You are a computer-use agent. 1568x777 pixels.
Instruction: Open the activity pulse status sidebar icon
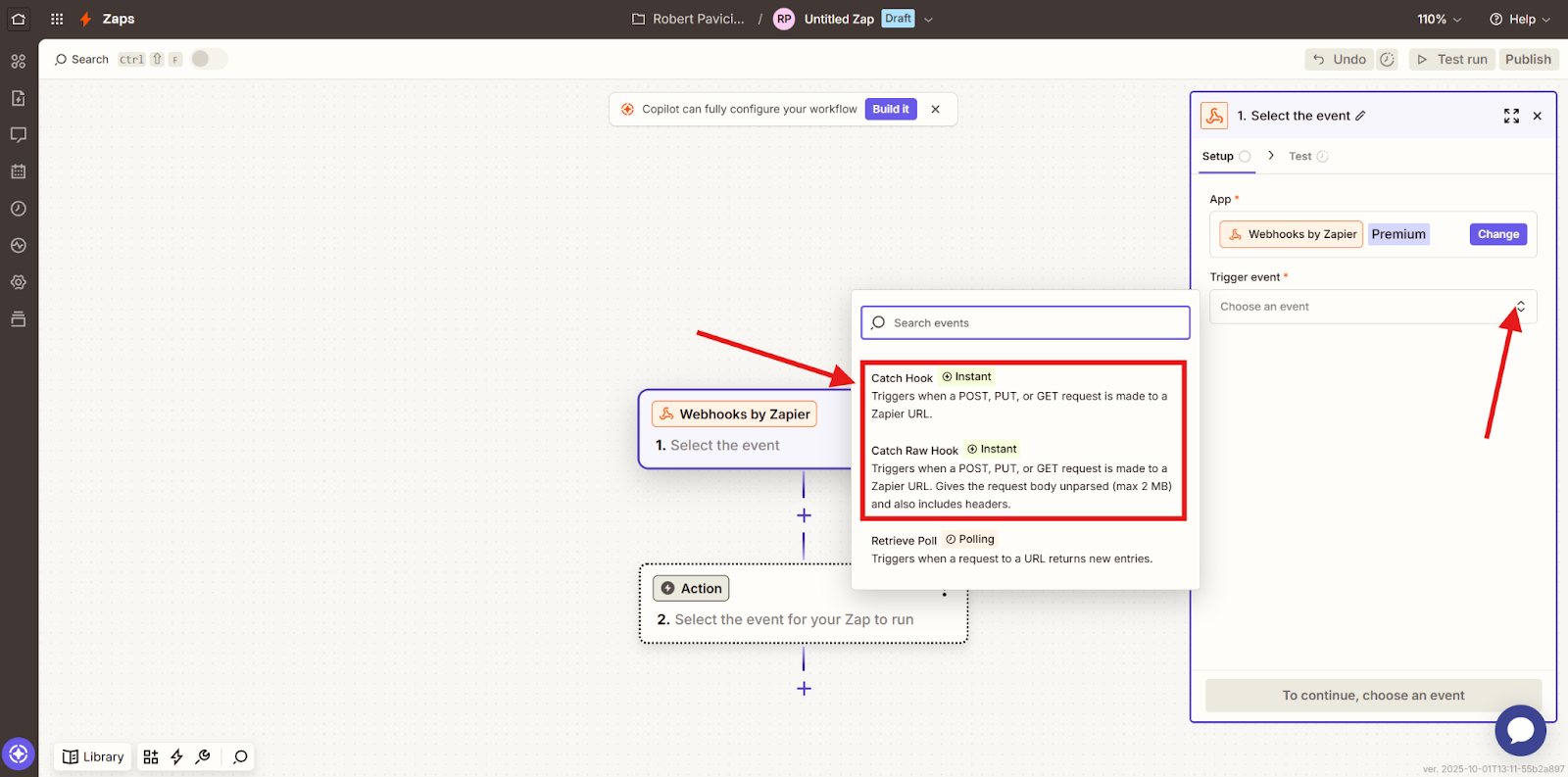(x=19, y=246)
